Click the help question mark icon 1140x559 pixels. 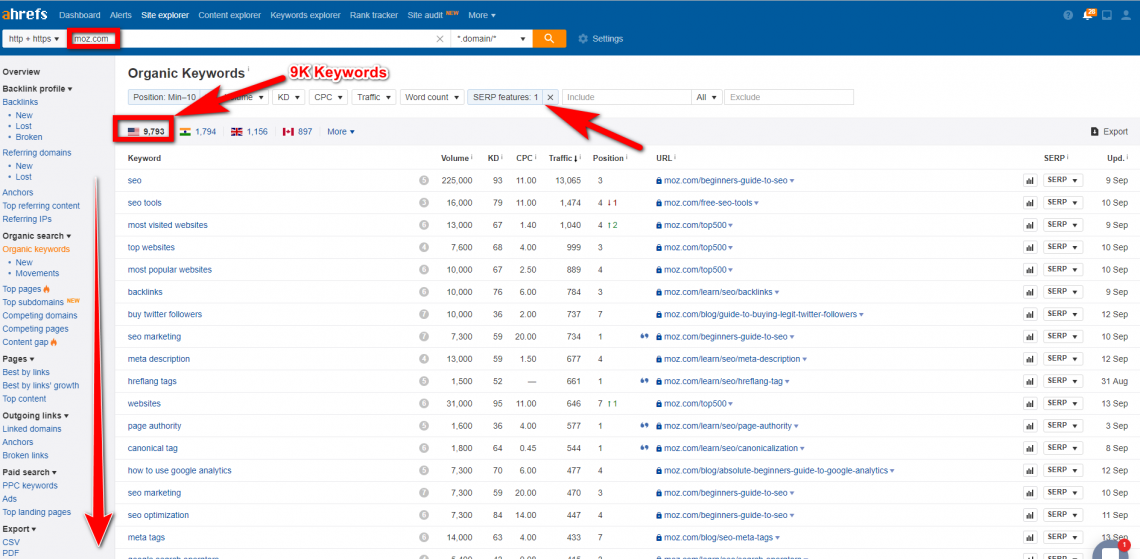pos(1068,15)
